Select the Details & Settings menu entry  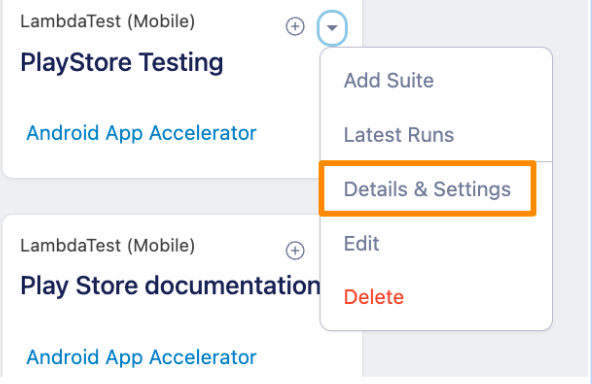click(427, 189)
